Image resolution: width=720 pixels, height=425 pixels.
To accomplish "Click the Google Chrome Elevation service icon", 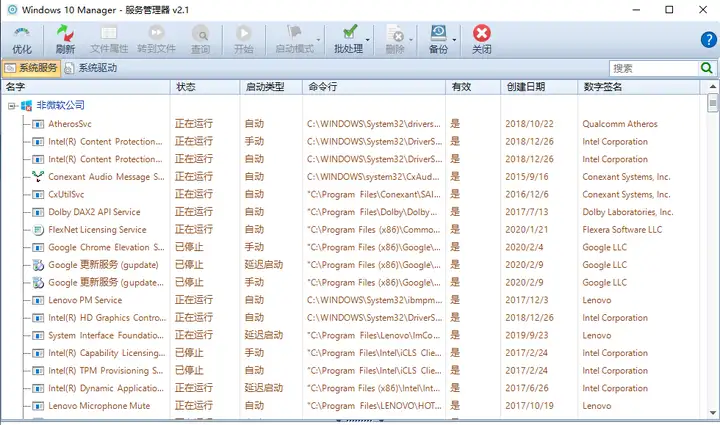I will [x=38, y=247].
